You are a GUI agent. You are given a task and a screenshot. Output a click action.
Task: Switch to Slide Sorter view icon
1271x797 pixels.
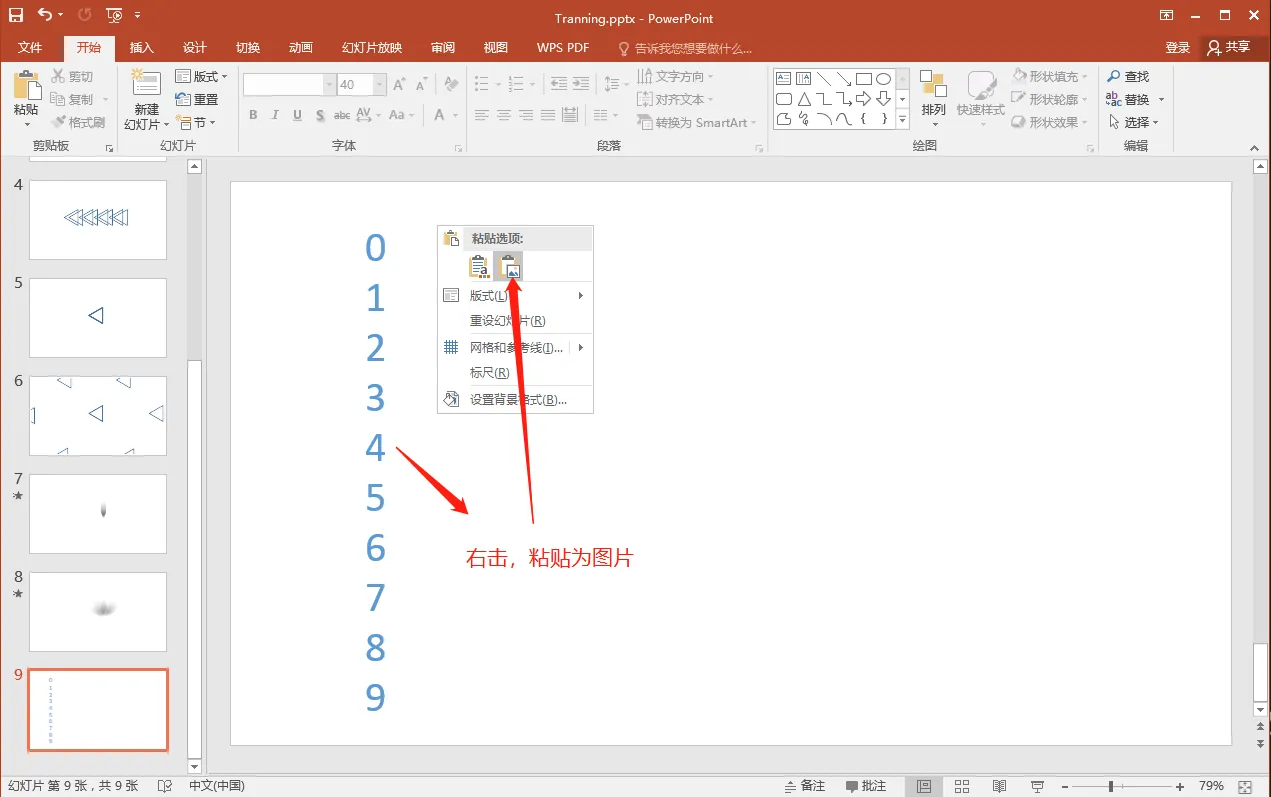[x=962, y=786]
